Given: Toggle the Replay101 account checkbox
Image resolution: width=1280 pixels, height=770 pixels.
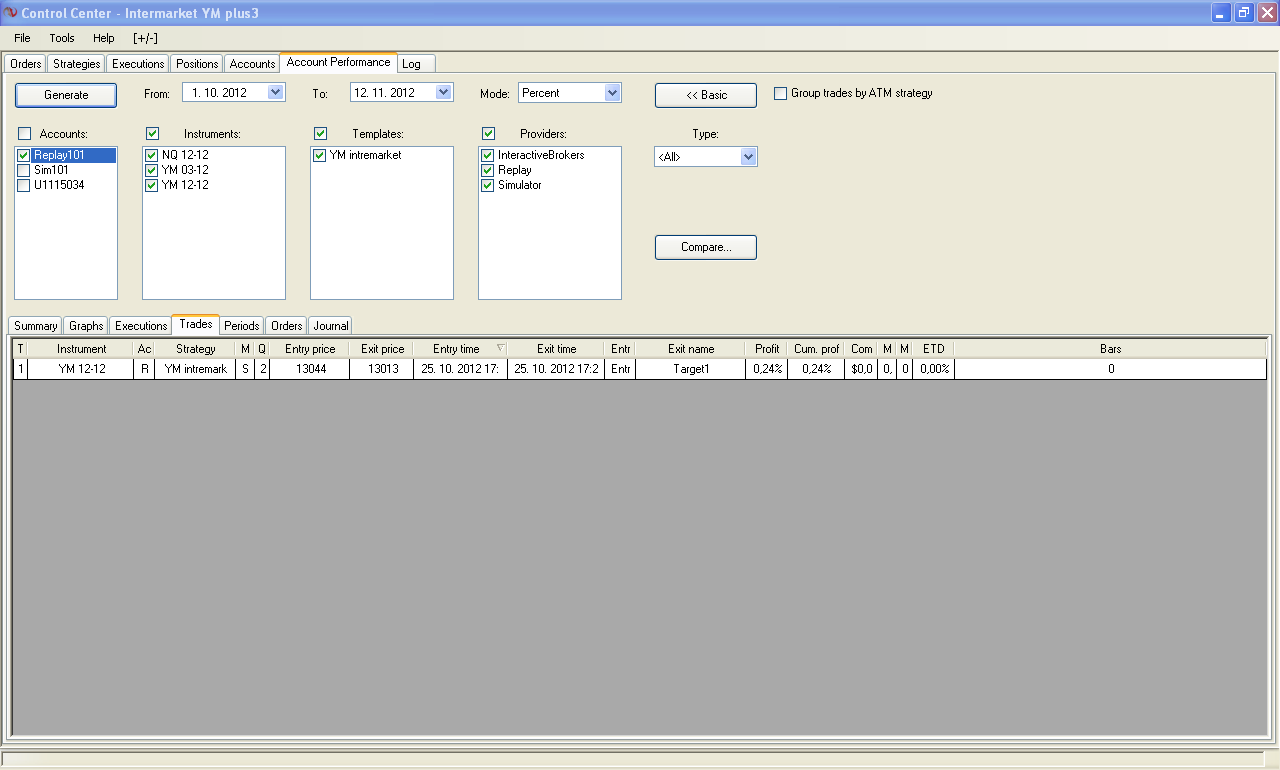Looking at the screenshot, I should click(x=23, y=155).
